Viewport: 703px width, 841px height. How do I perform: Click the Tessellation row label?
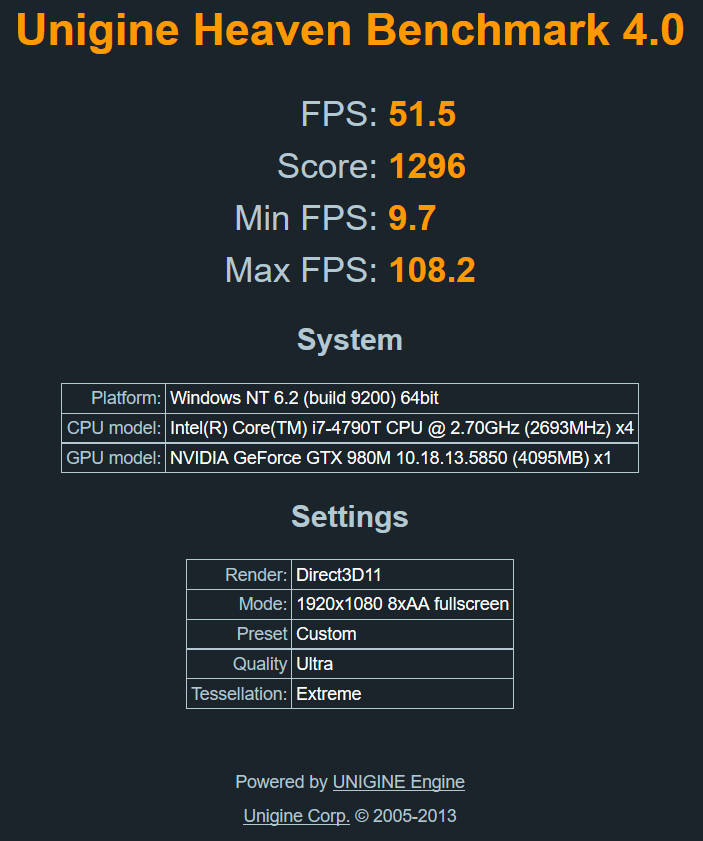[x=239, y=694]
